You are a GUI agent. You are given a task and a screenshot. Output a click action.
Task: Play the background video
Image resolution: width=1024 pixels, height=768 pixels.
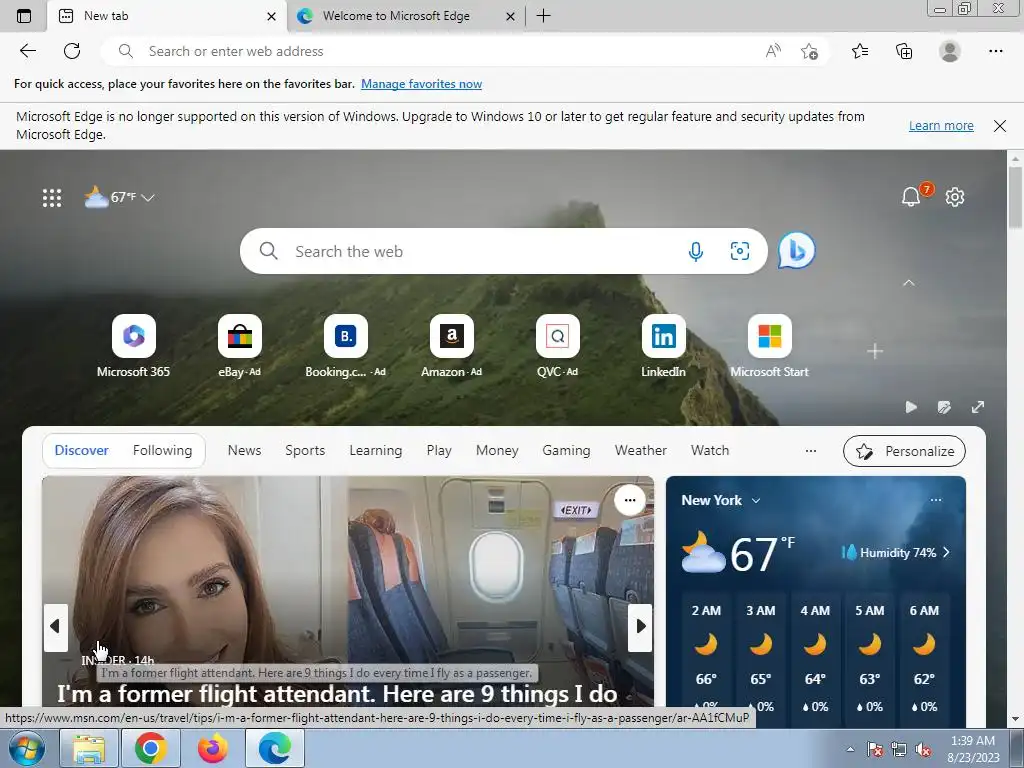pos(911,408)
